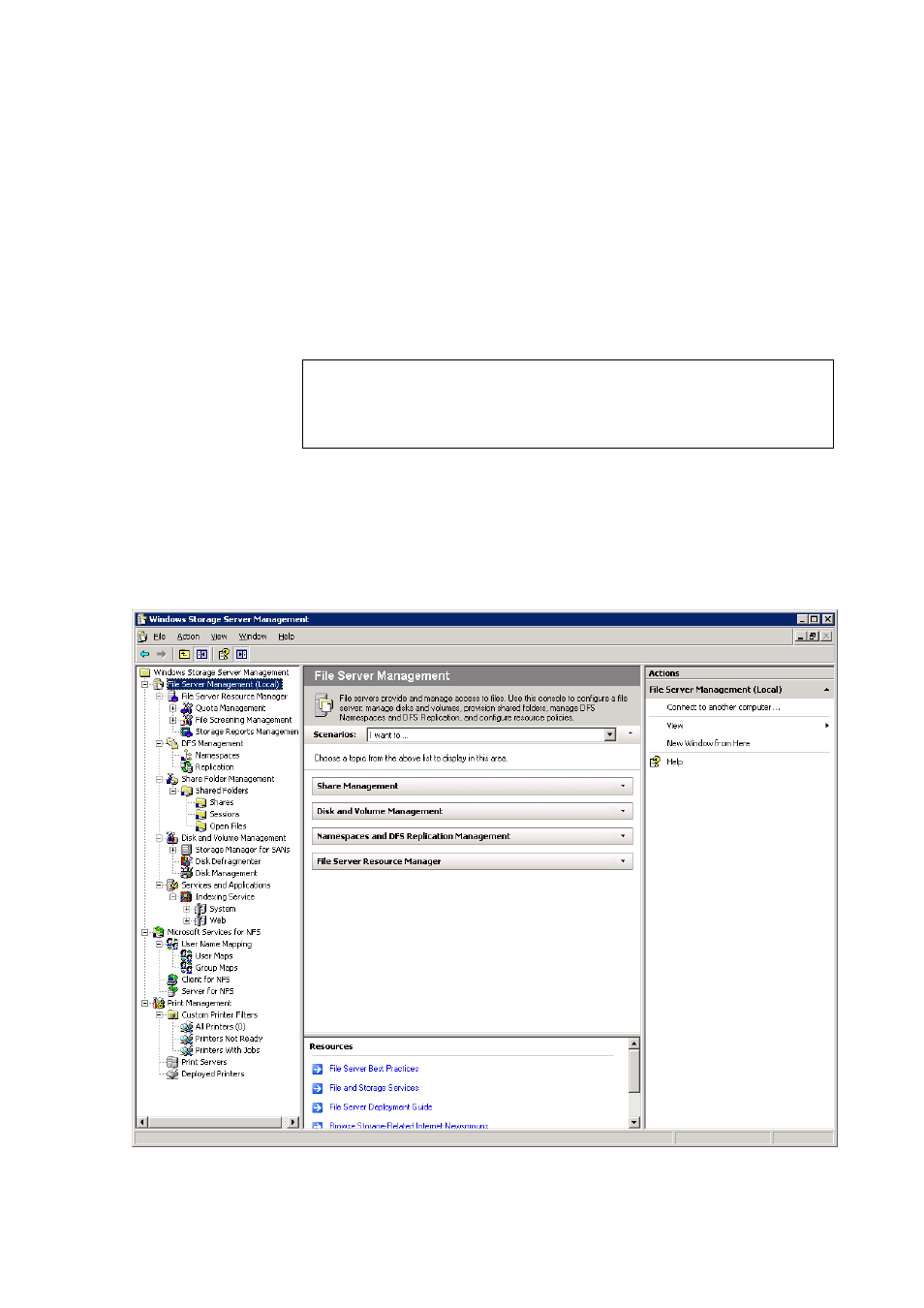Click the File Screening Management icon
The image size is (924, 1308).
[187, 720]
